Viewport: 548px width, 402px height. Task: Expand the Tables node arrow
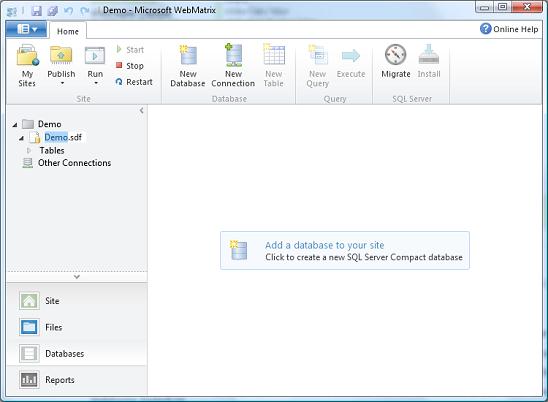[29, 151]
